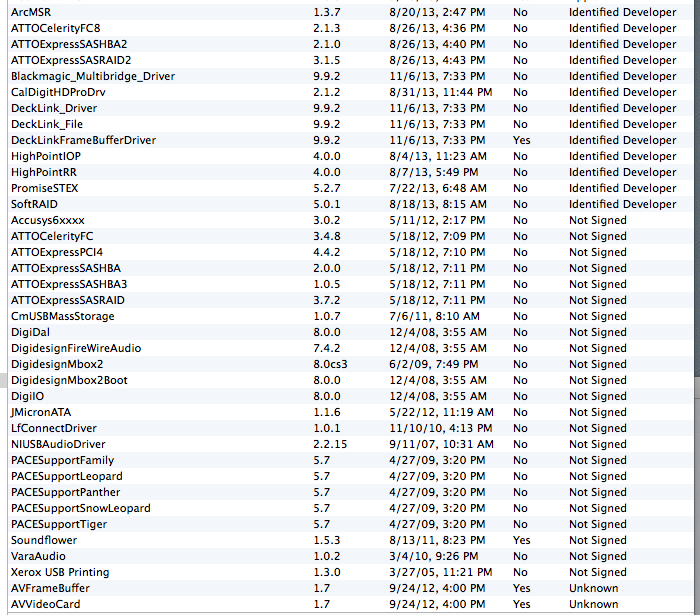The width and height of the screenshot is (700, 615).
Task: Click Unknown status for AVFrameBuffer
Action: [x=593, y=588]
